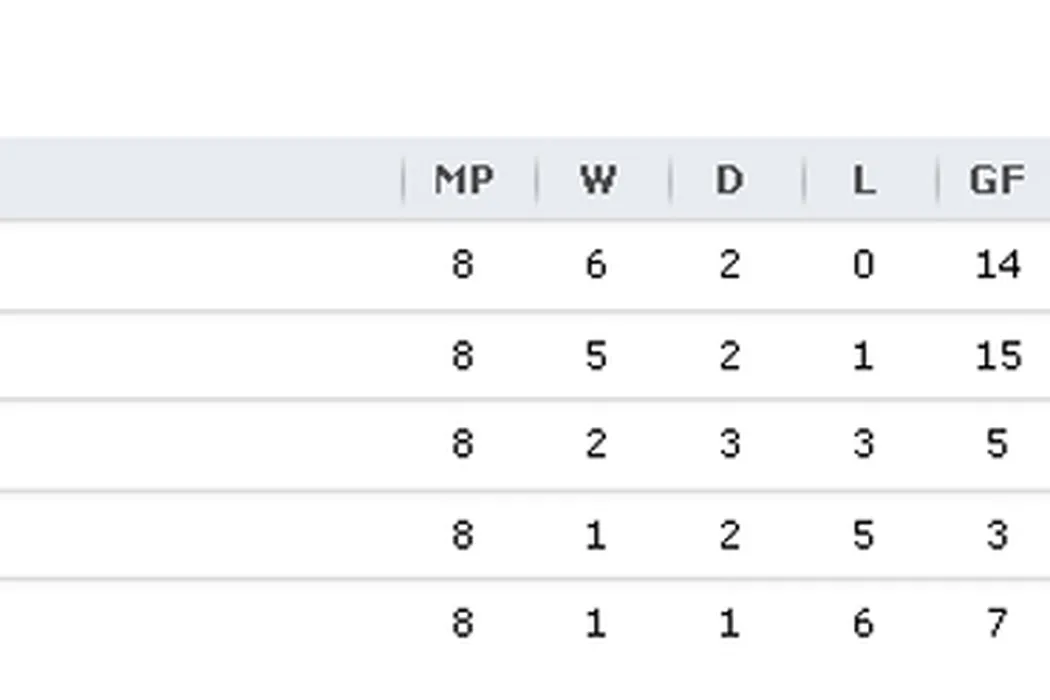Click the losses value 1 in second row
1050x700 pixels.
[863, 355]
